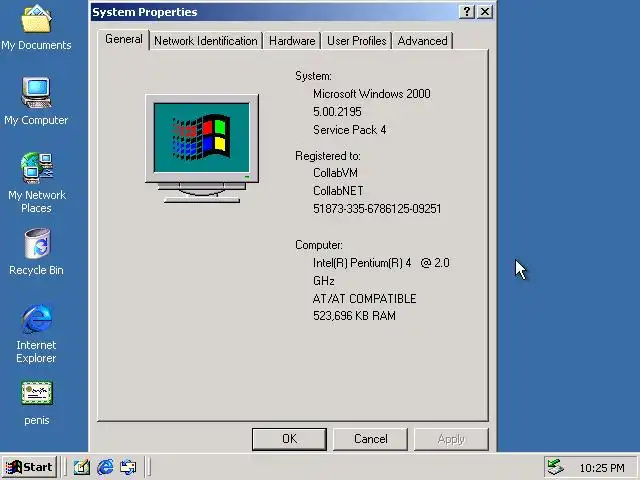This screenshot has height=480, width=640.
Task: Click the Windows monitor logo image
Action: [202, 149]
